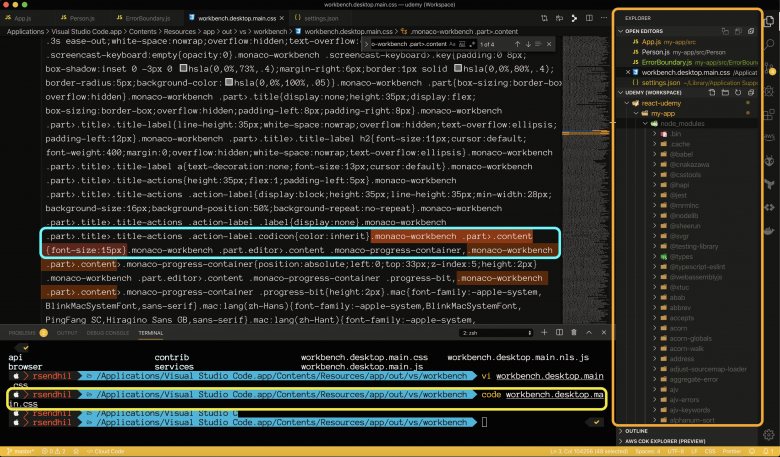The height and width of the screenshot is (457, 780).
Task: Switch to the settings.json editor tab
Action: pos(321,18)
